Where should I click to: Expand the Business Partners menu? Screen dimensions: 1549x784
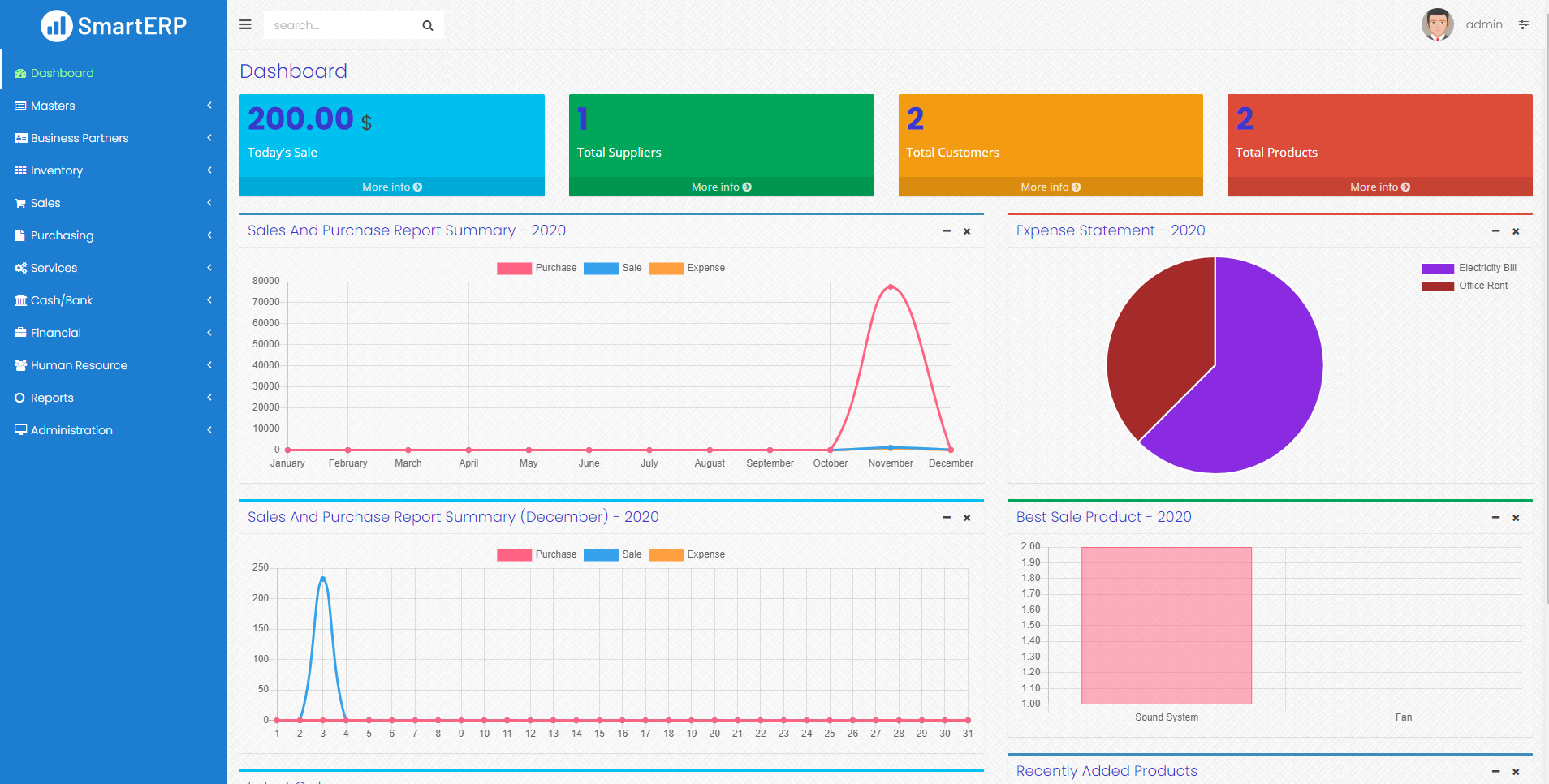point(80,138)
